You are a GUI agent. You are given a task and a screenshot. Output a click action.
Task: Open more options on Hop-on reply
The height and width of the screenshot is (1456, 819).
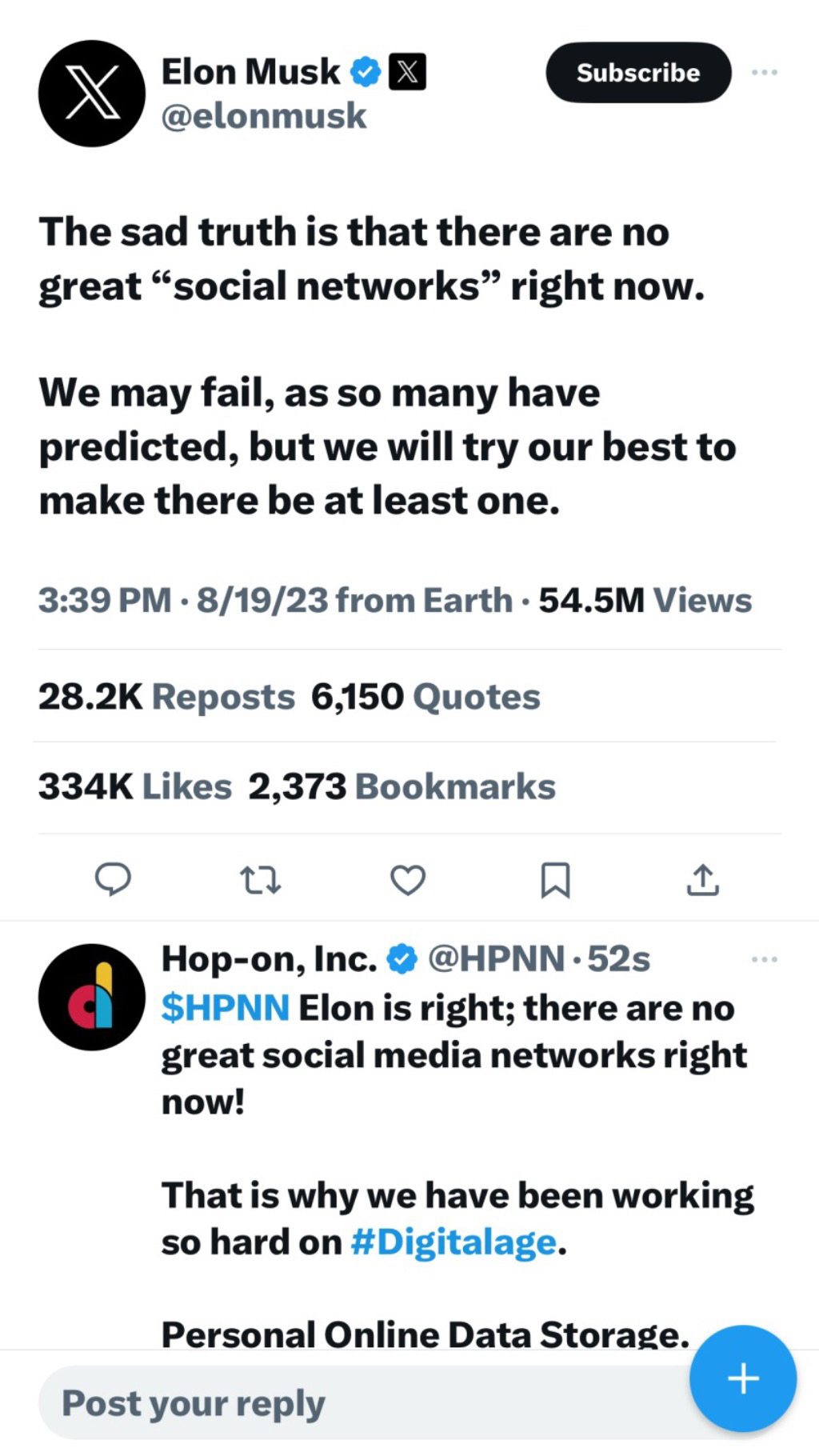click(764, 959)
